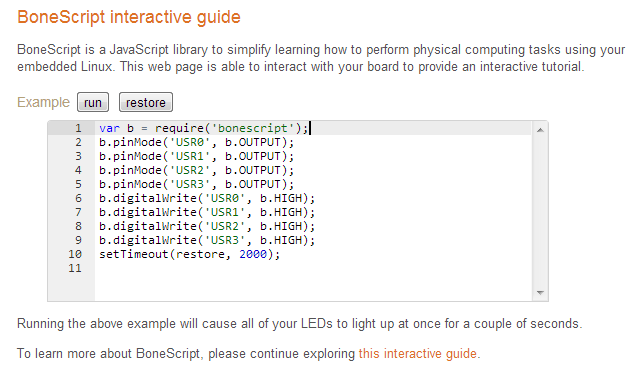
Task: Click the digitalWrite 'USR3' line
Action: (207, 240)
